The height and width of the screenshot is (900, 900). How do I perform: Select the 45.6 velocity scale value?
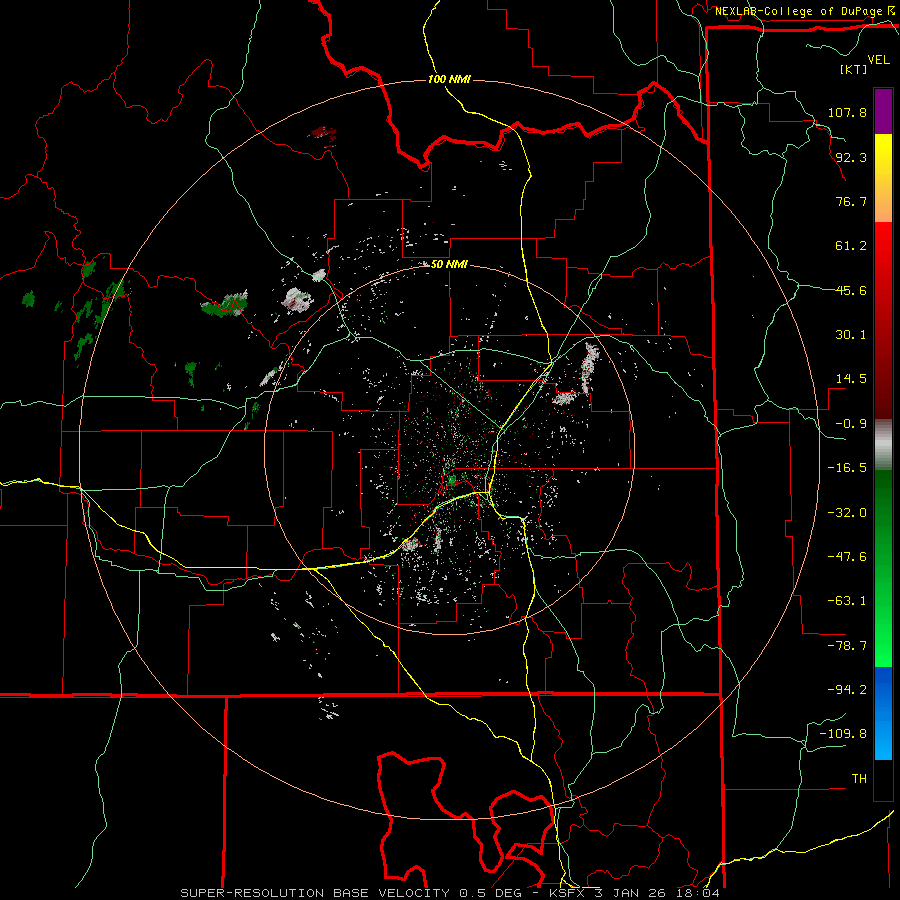tap(851, 290)
